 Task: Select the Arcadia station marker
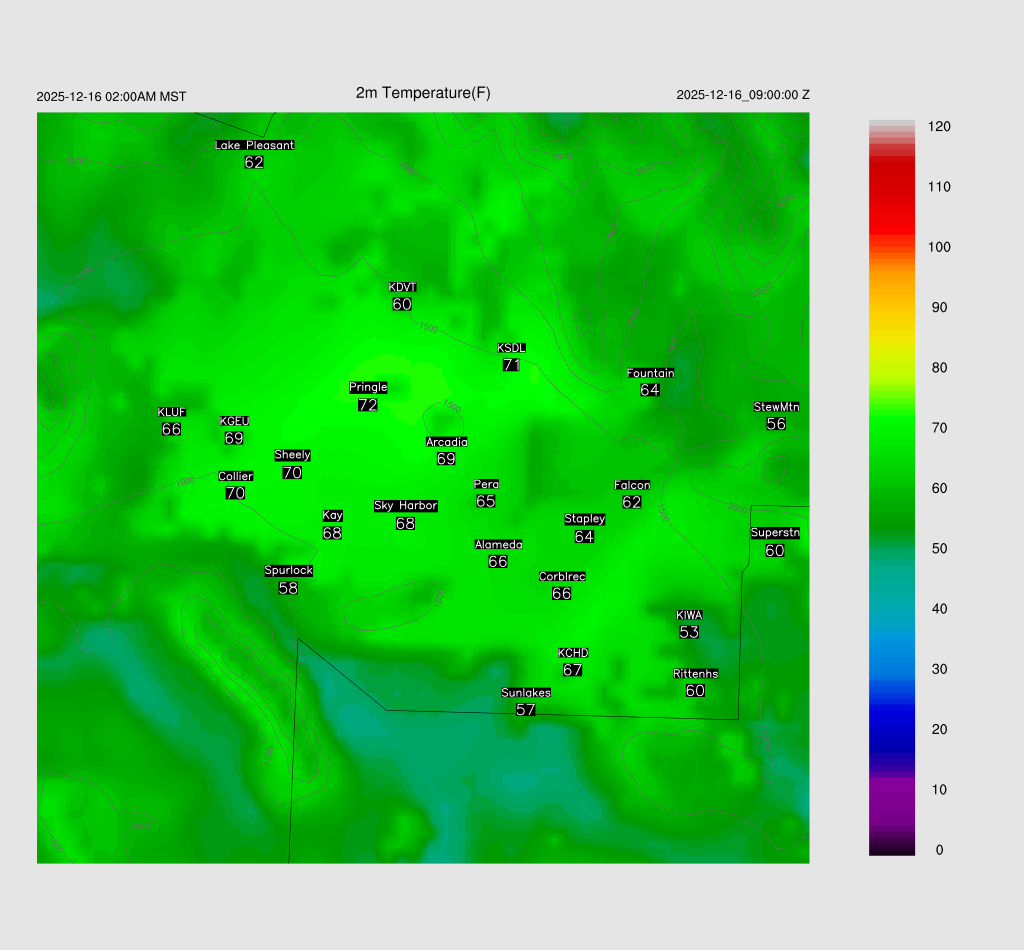point(446,450)
